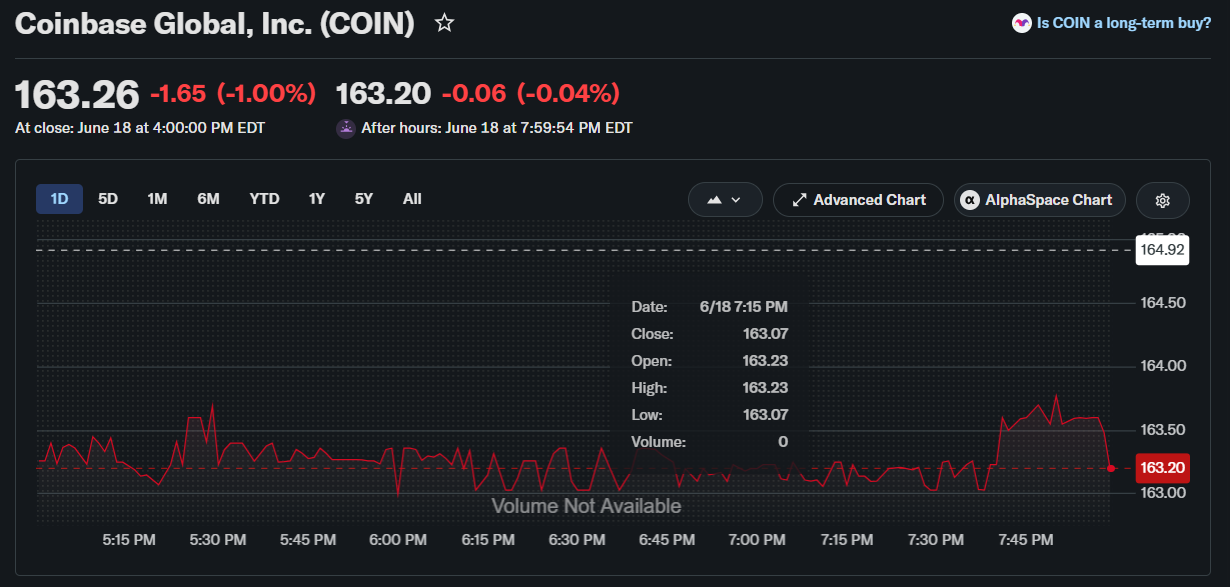
Task: Click the -0.06 (-0.04%) after-hours change
Action: pyautogui.click(x=531, y=94)
